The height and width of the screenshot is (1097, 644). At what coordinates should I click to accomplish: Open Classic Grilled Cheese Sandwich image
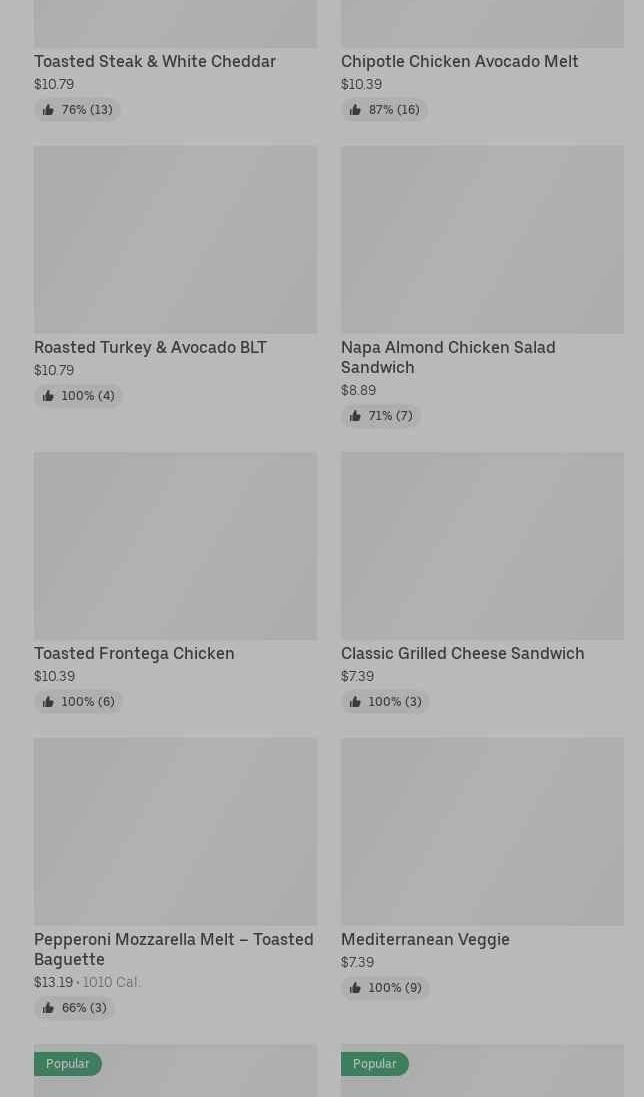[482, 546]
